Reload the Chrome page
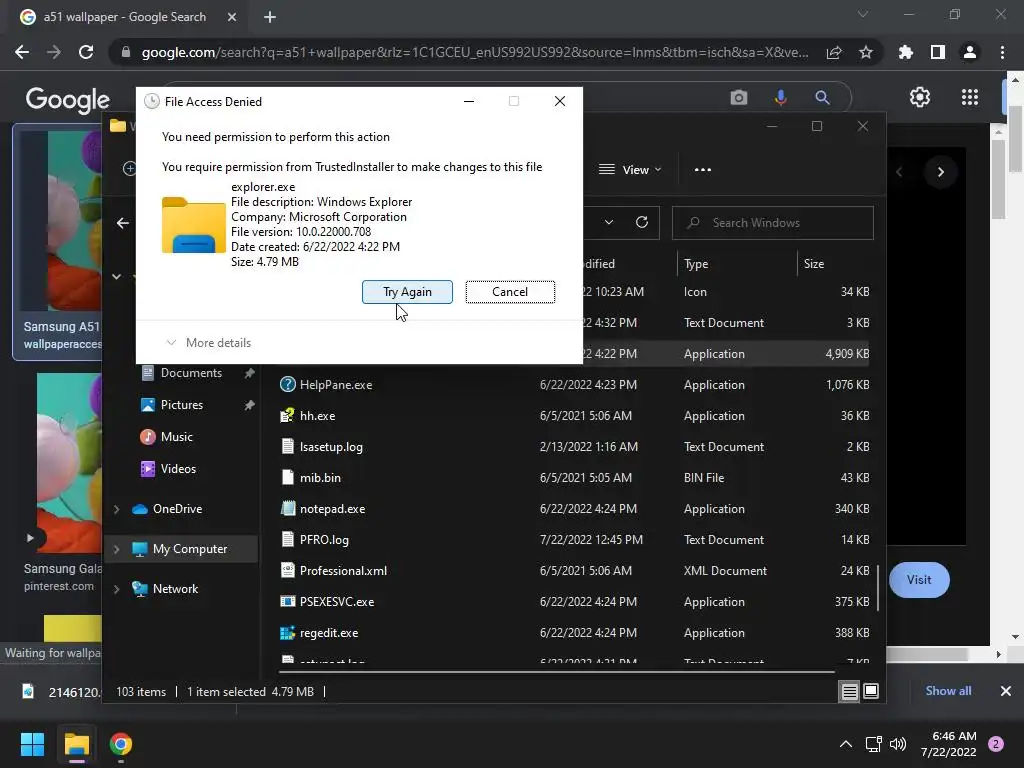This screenshot has width=1024, height=768. click(x=86, y=52)
